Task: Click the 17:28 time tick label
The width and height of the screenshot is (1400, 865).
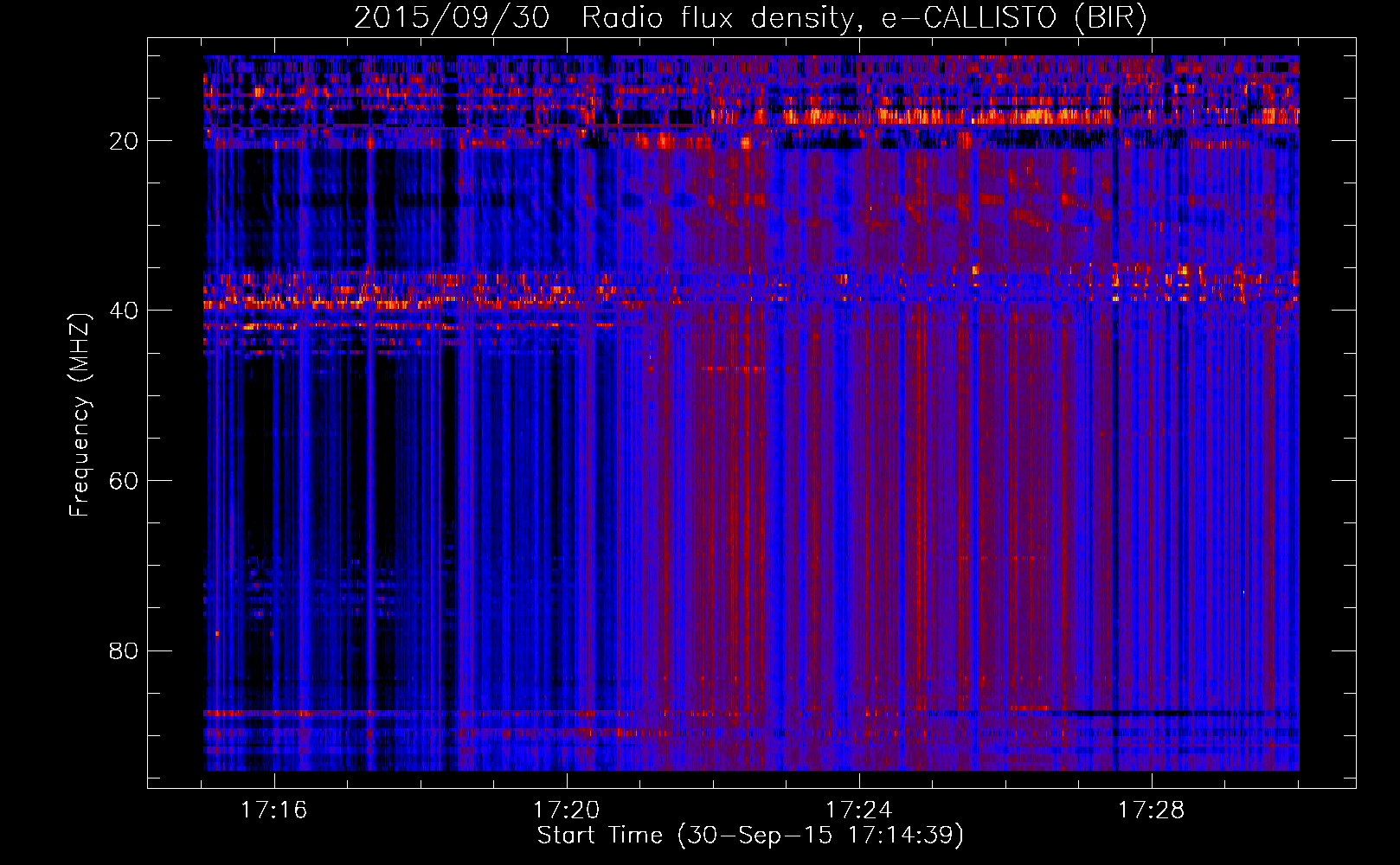Action: pos(1152,811)
